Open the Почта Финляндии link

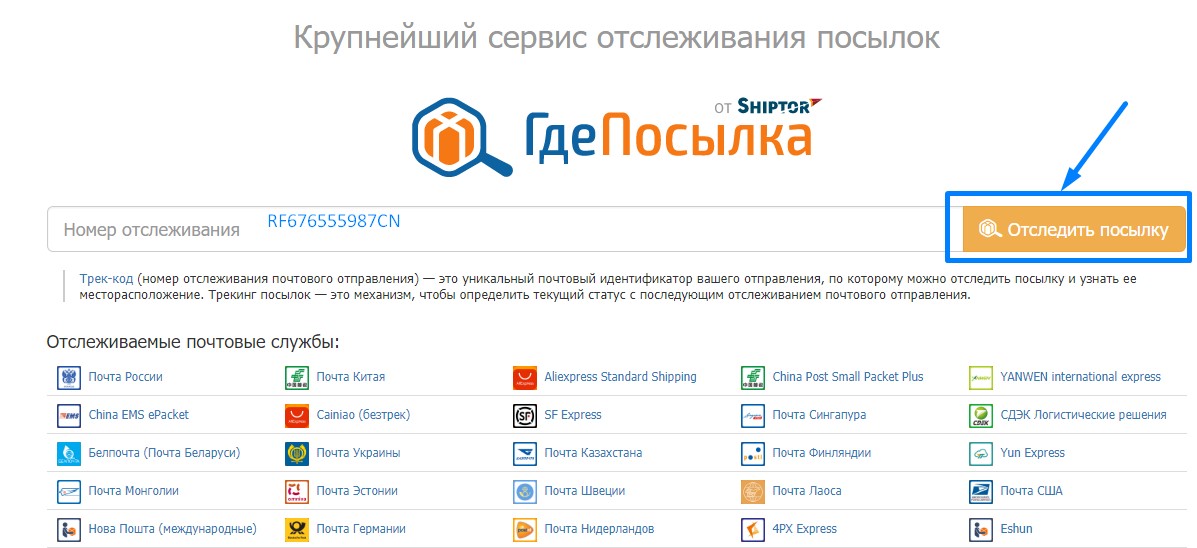point(821,453)
